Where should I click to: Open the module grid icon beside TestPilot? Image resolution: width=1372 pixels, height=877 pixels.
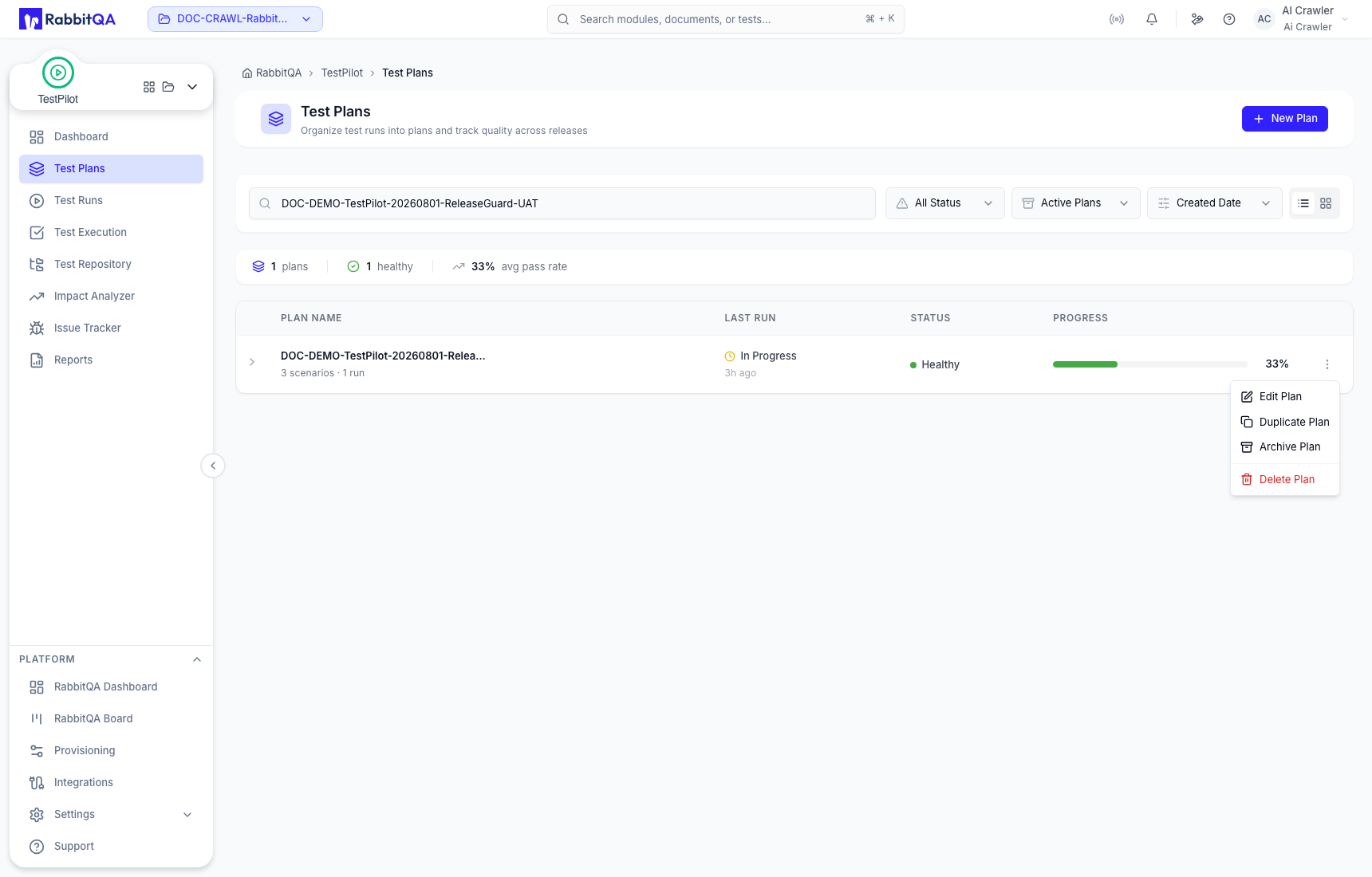pos(149,87)
